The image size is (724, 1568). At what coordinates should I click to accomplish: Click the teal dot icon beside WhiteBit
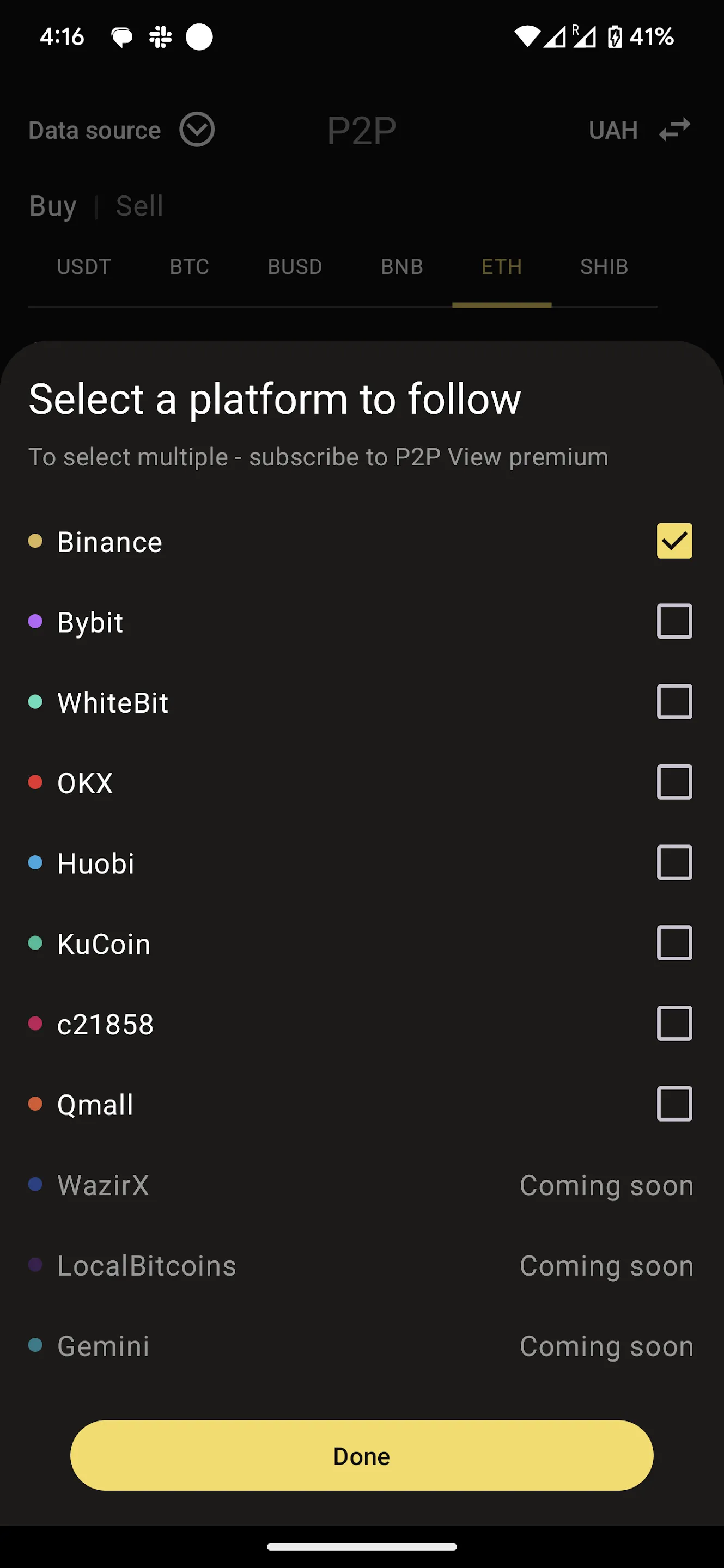click(x=35, y=701)
